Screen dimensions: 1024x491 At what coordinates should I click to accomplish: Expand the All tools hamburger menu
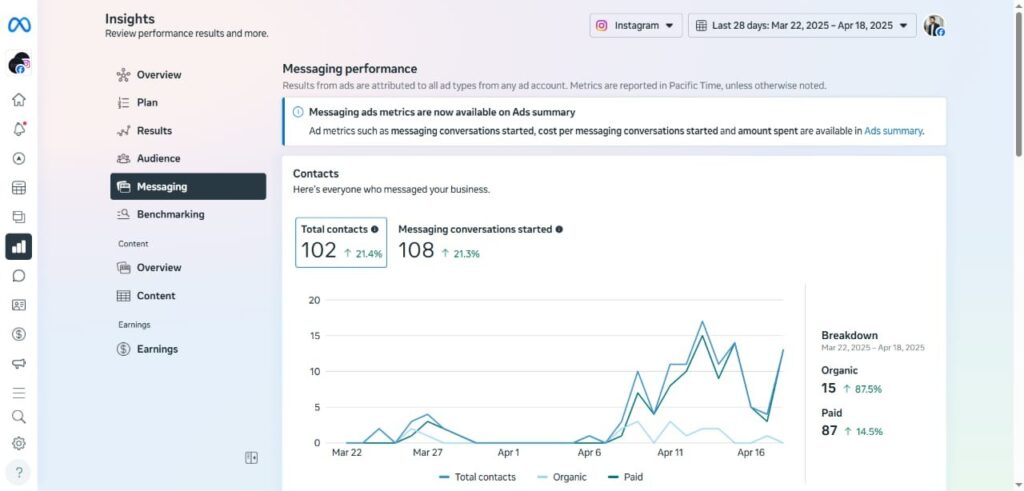click(19, 392)
